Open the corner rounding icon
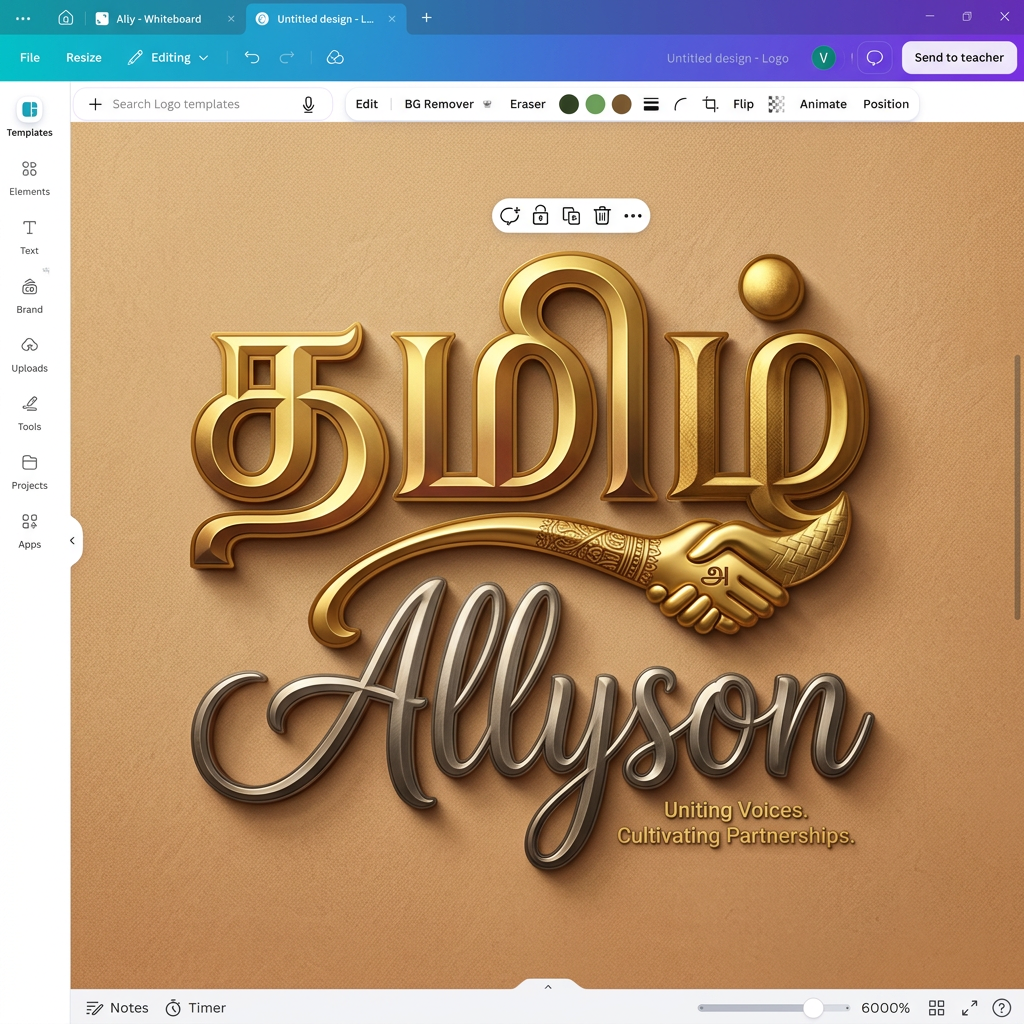Viewport: 1024px width, 1024px height. [x=680, y=104]
